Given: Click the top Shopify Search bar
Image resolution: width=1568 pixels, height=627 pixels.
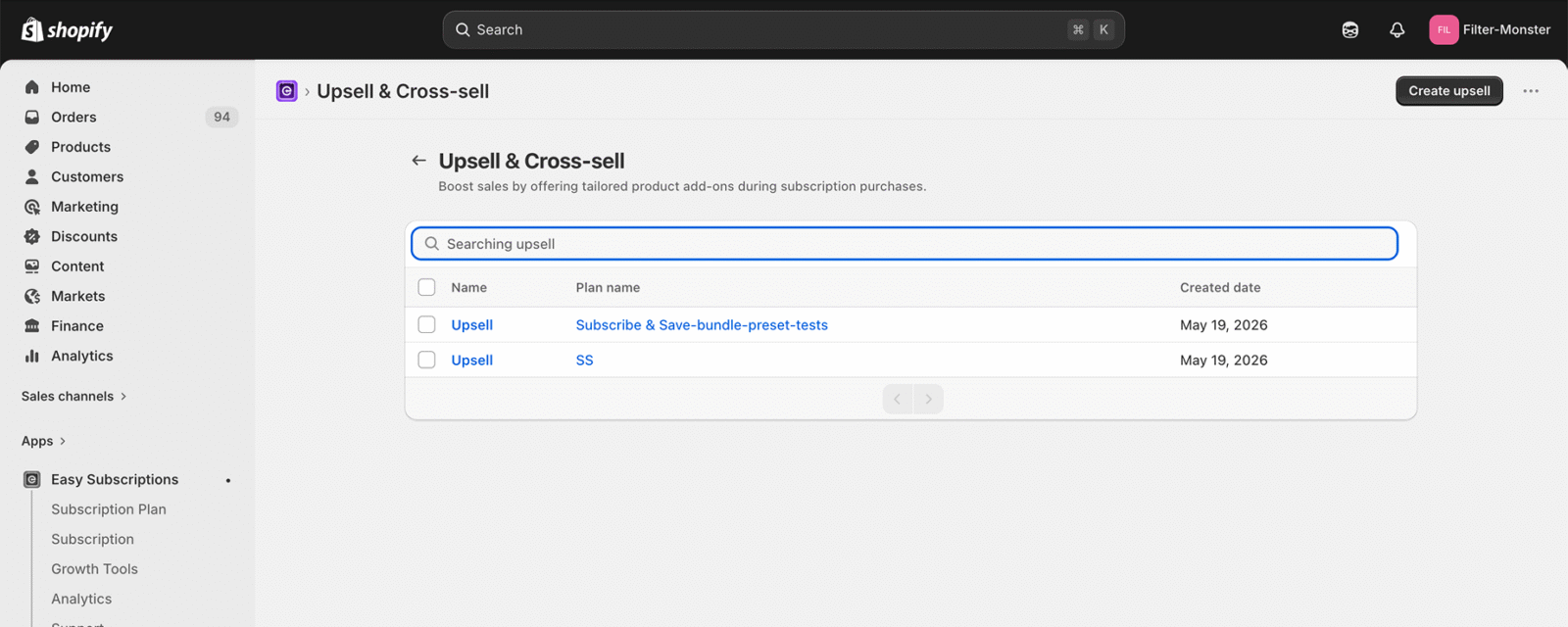Looking at the screenshot, I should [x=783, y=29].
